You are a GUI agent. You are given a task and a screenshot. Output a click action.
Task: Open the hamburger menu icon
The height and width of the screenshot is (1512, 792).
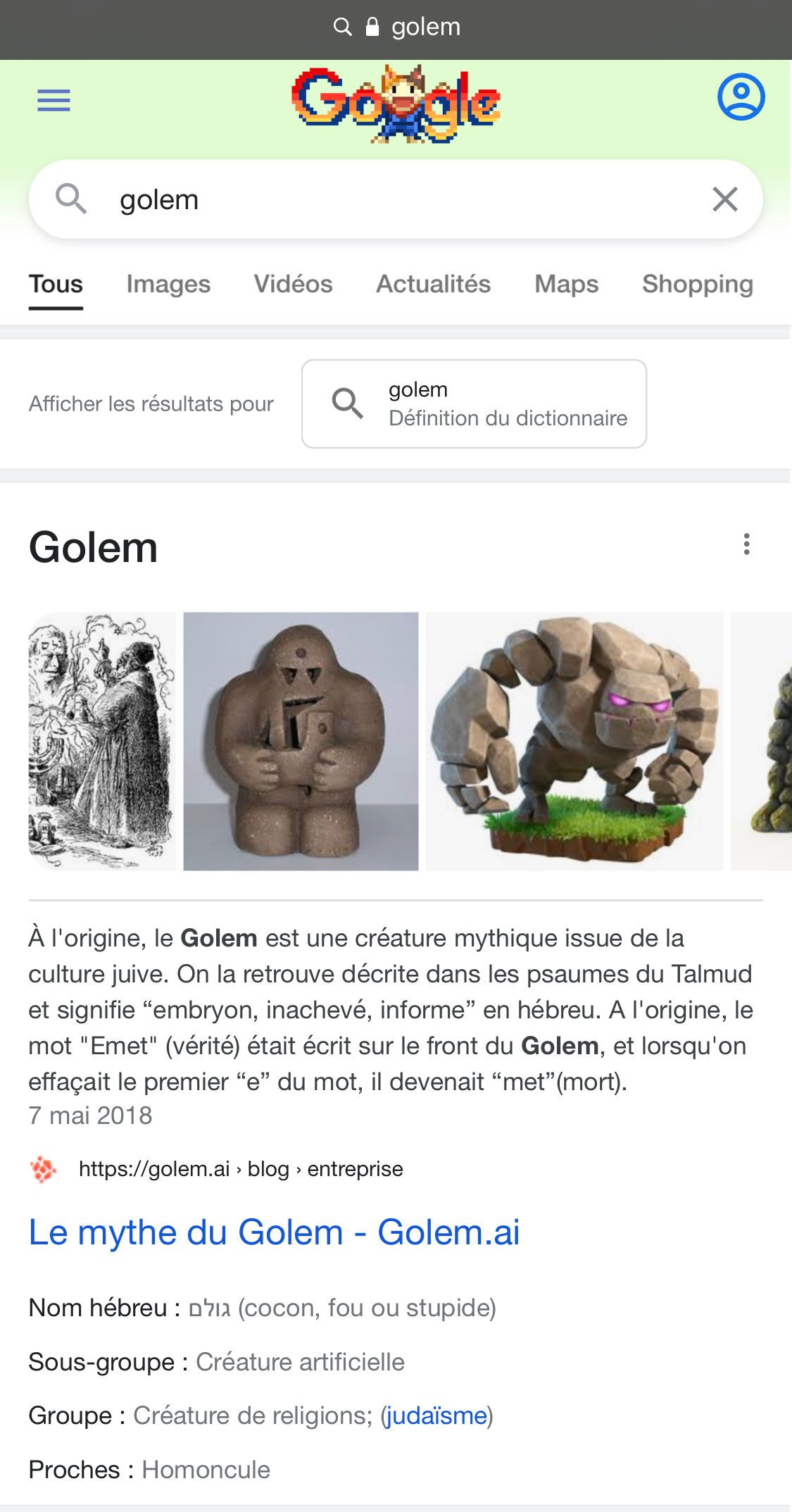54,101
